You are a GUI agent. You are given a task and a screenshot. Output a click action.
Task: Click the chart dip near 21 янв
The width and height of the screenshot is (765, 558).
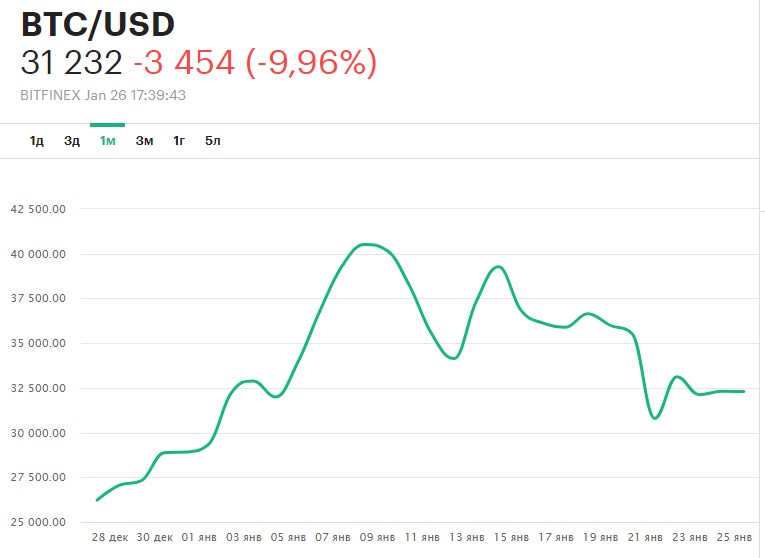[655, 418]
